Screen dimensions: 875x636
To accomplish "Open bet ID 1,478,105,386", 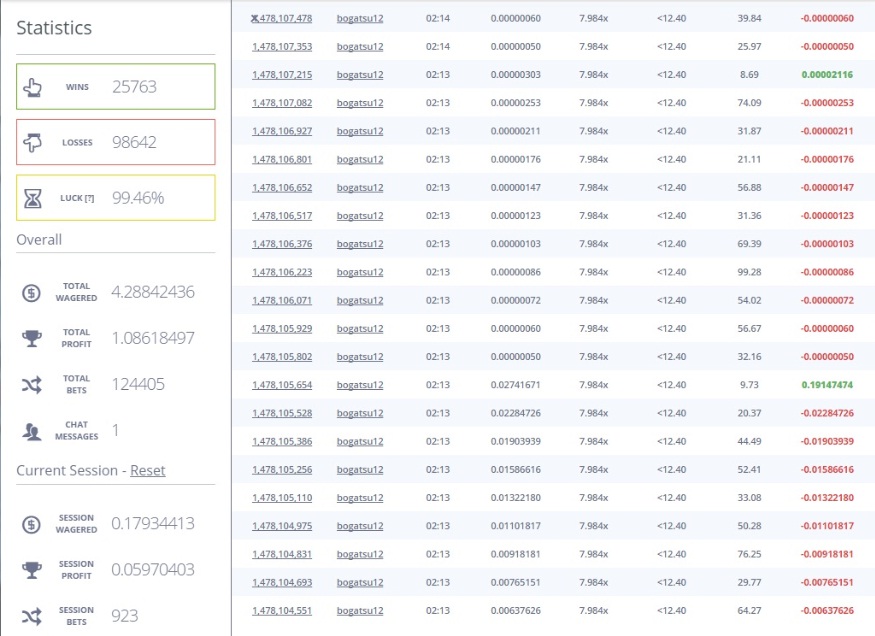I will (x=282, y=441).
